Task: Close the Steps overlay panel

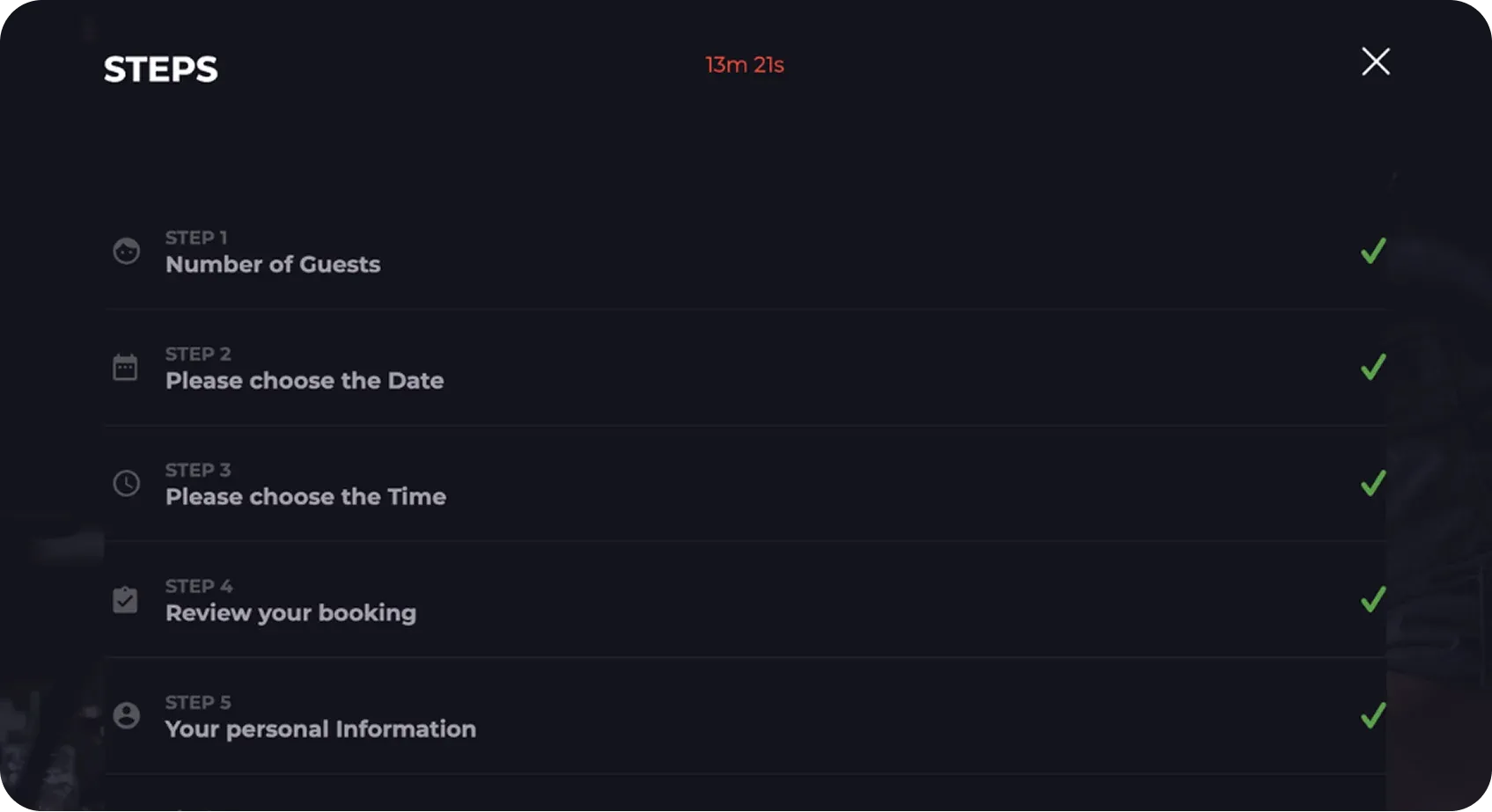Action: 1376,62
